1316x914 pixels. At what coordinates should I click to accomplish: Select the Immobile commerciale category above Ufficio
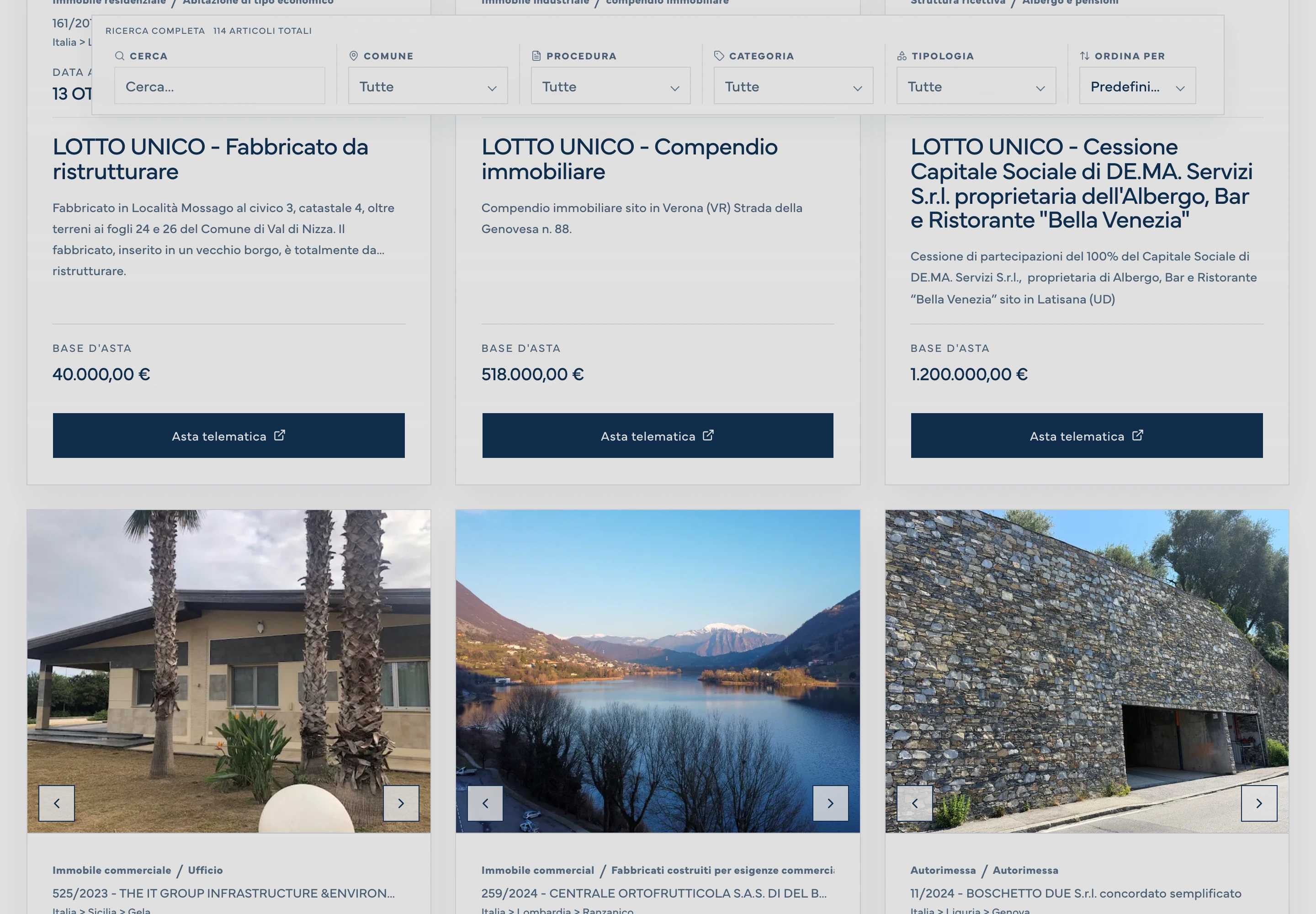(111, 870)
